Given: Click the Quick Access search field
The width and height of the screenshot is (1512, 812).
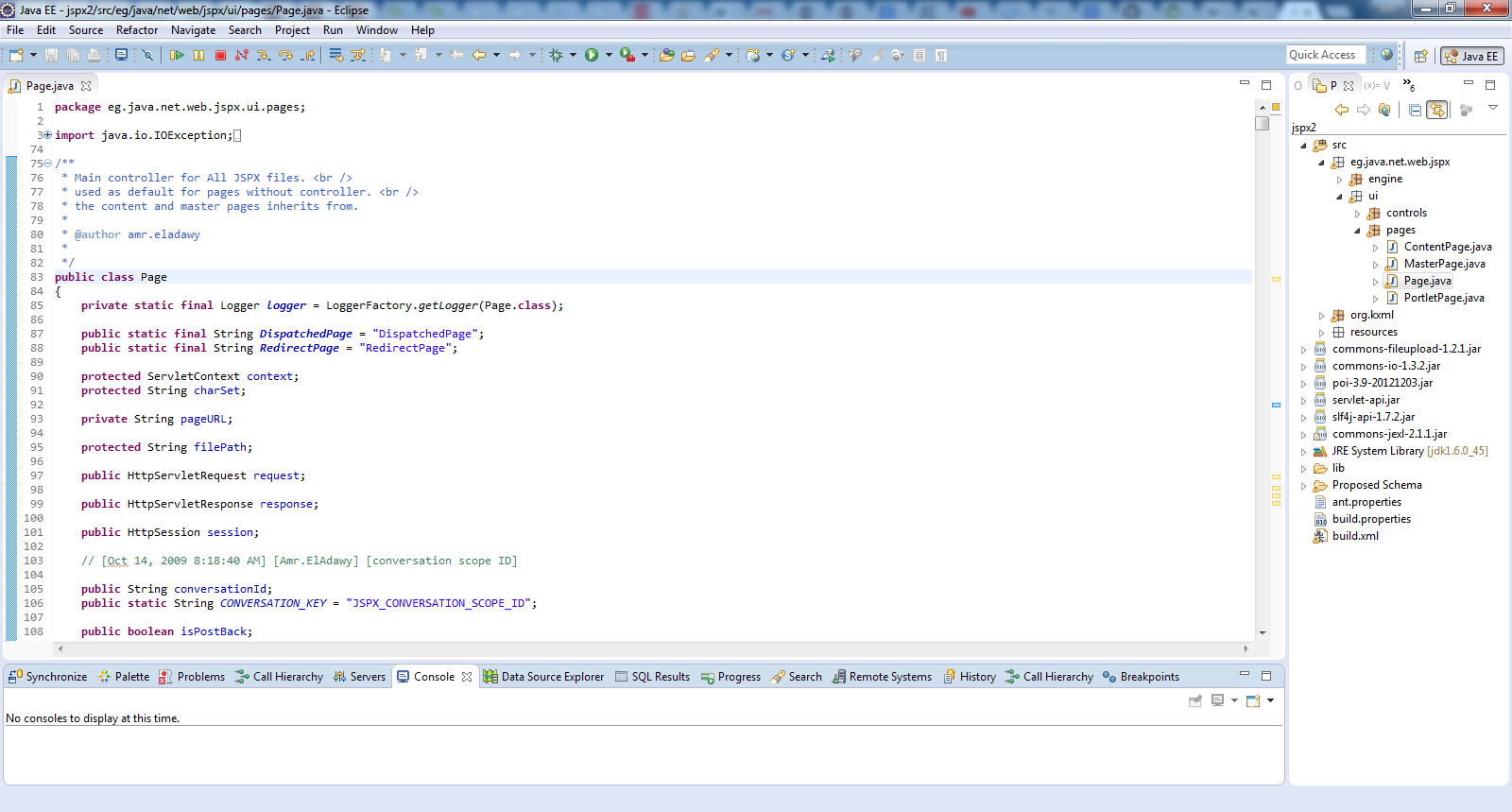Looking at the screenshot, I should point(1327,55).
